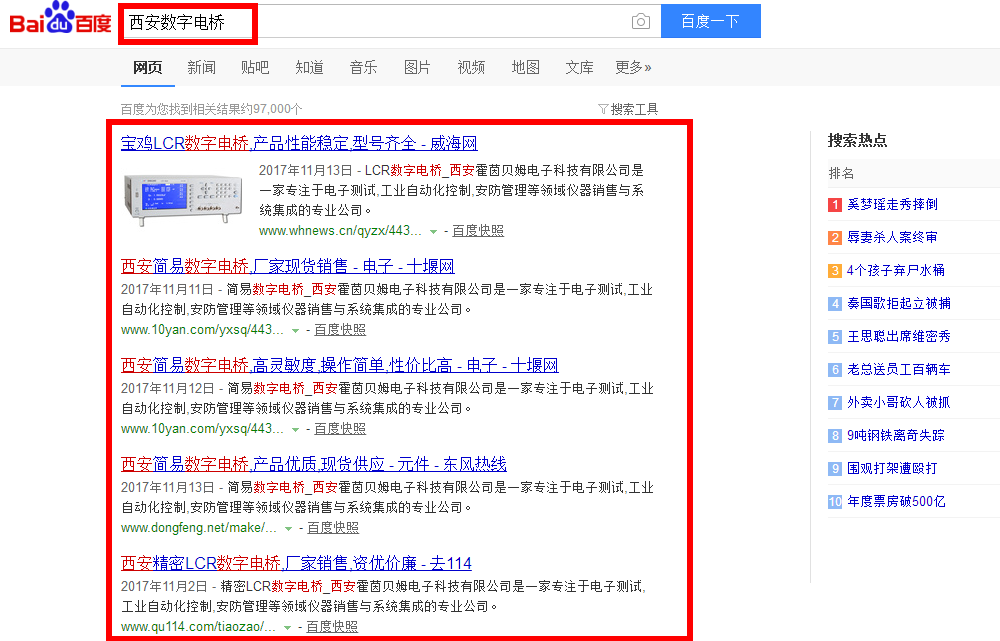Image resolution: width=1000 pixels, height=641 pixels.
Task: Click the 百度一下 search button
Action: coord(710,21)
